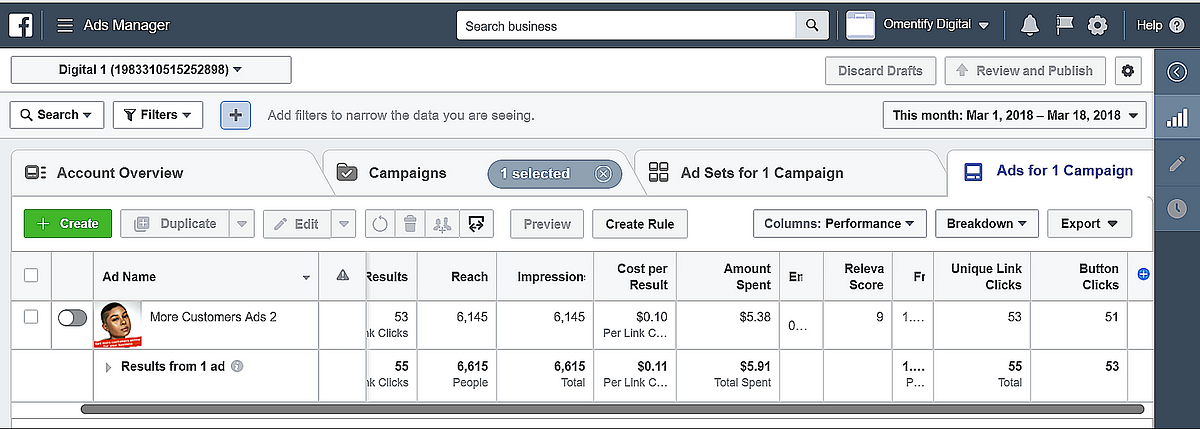Click the Facebook logo icon
The image size is (1200, 429).
pyautogui.click(x=21, y=25)
